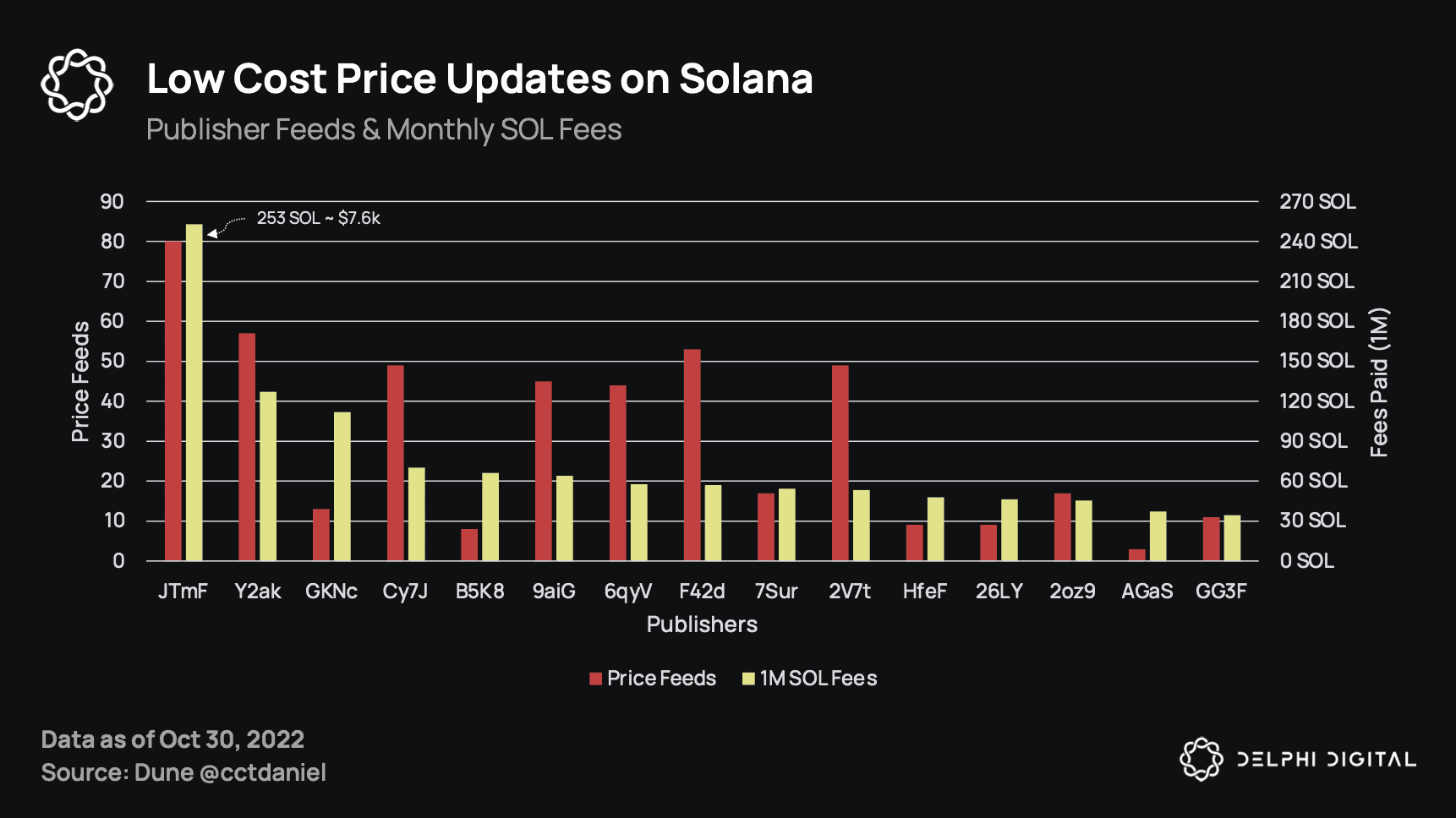
Task: Select the 270 SOL axis label
Action: click(1317, 201)
